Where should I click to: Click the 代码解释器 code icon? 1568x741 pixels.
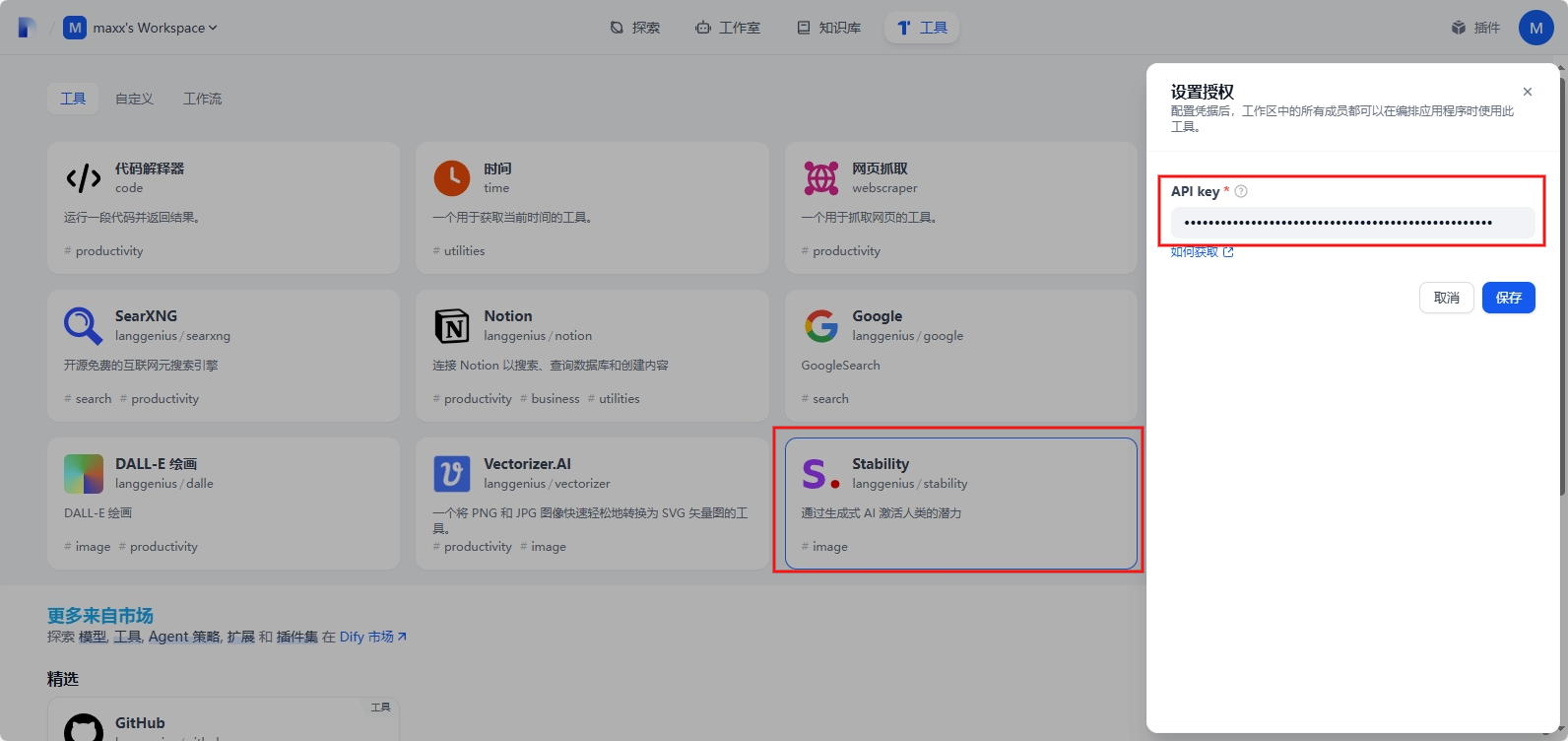(x=84, y=178)
